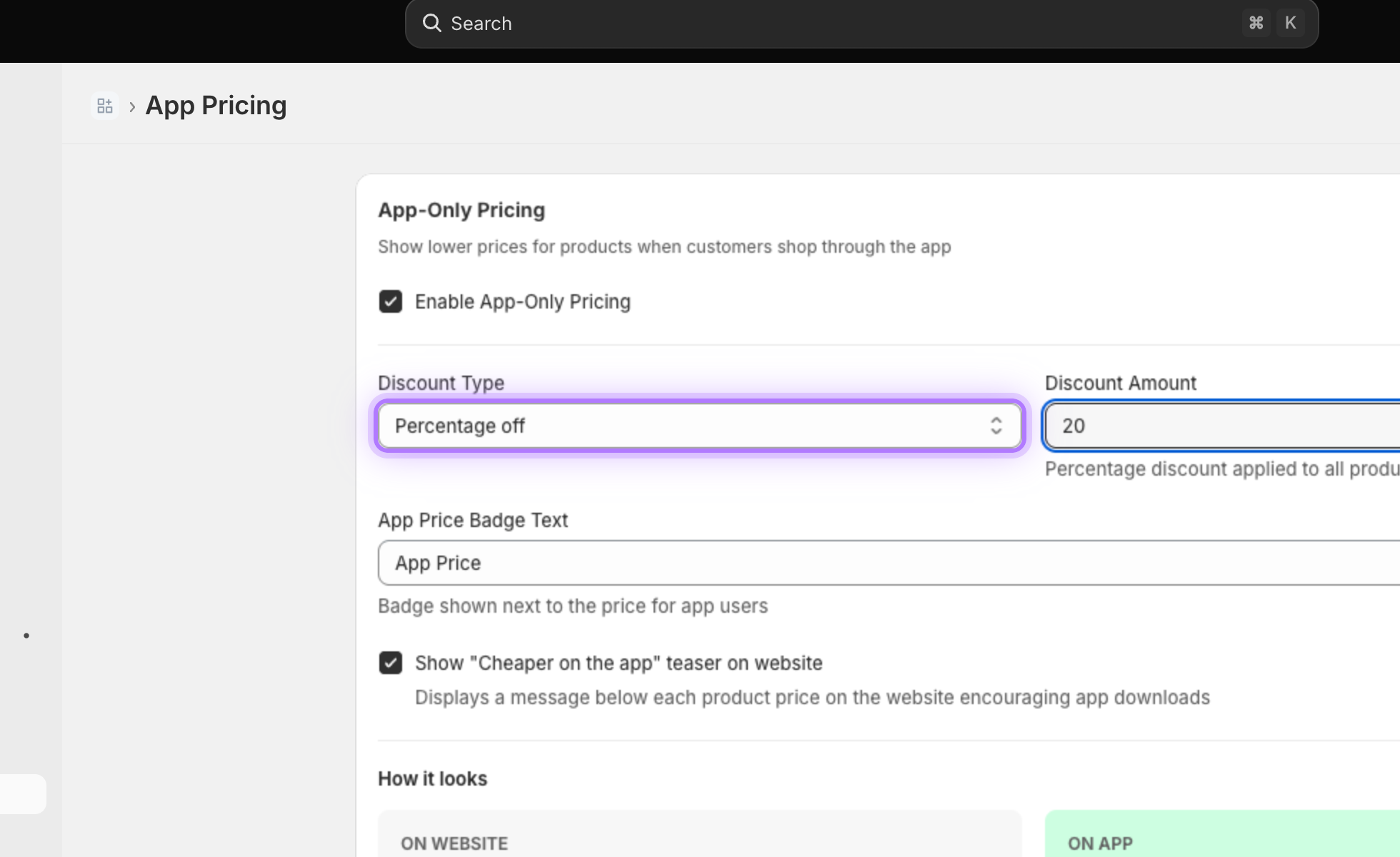Click the Discount Type label
1400x857 pixels.
[441, 383]
